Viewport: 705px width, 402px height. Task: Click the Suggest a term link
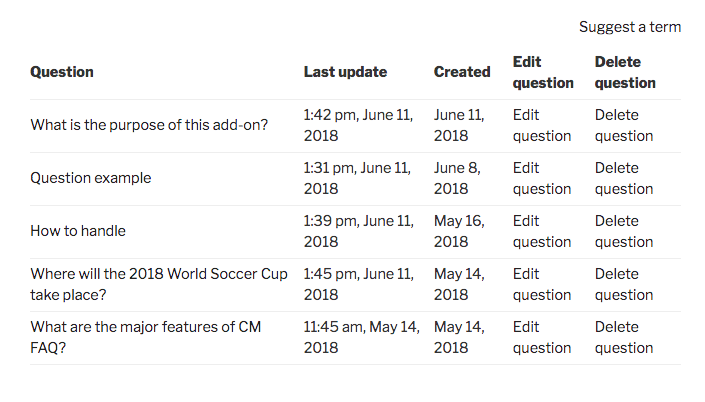pos(629,27)
